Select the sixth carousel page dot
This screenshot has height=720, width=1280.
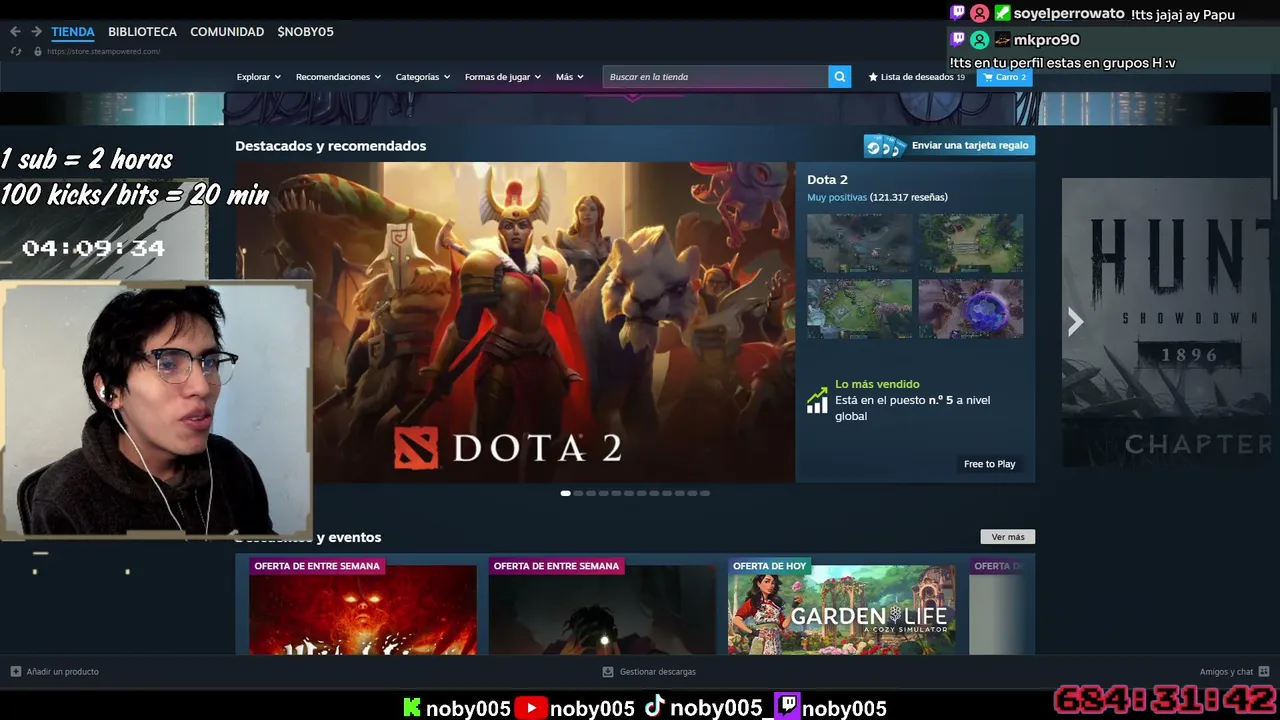coord(629,493)
